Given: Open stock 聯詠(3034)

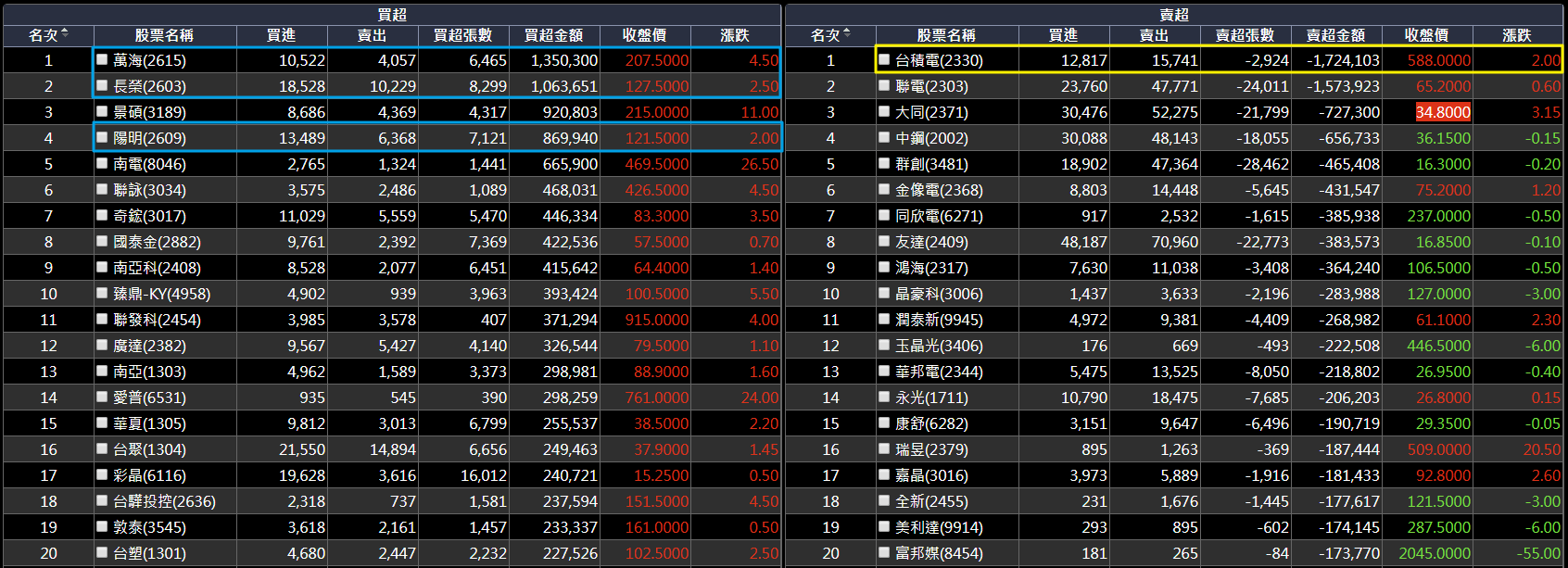Looking at the screenshot, I should tap(149, 190).
